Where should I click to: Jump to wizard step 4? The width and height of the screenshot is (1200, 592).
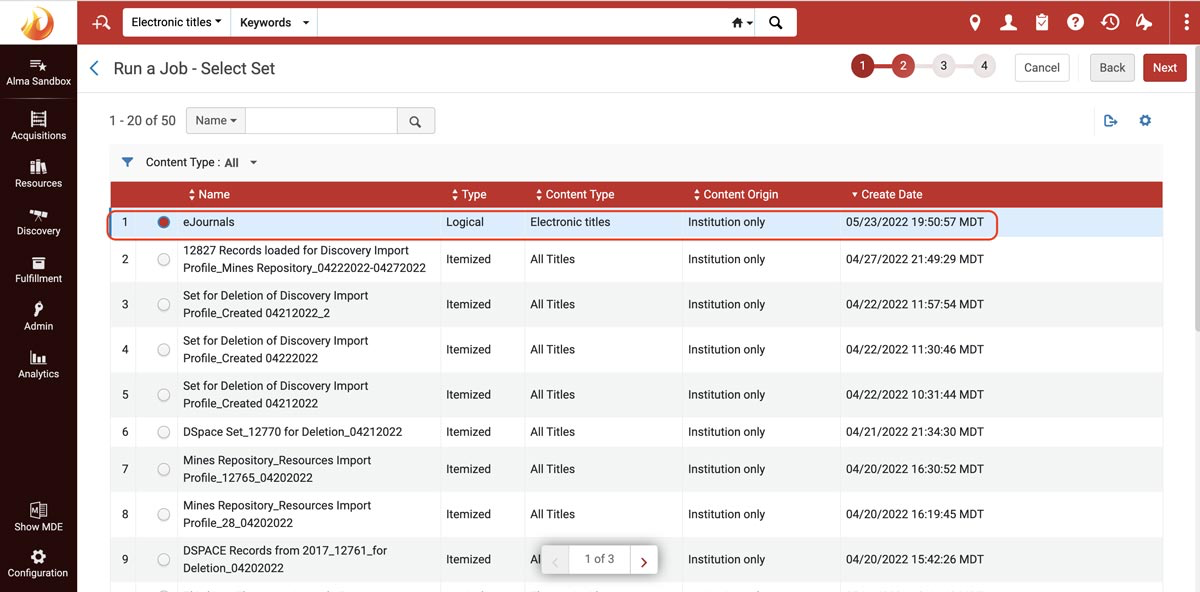tap(984, 66)
